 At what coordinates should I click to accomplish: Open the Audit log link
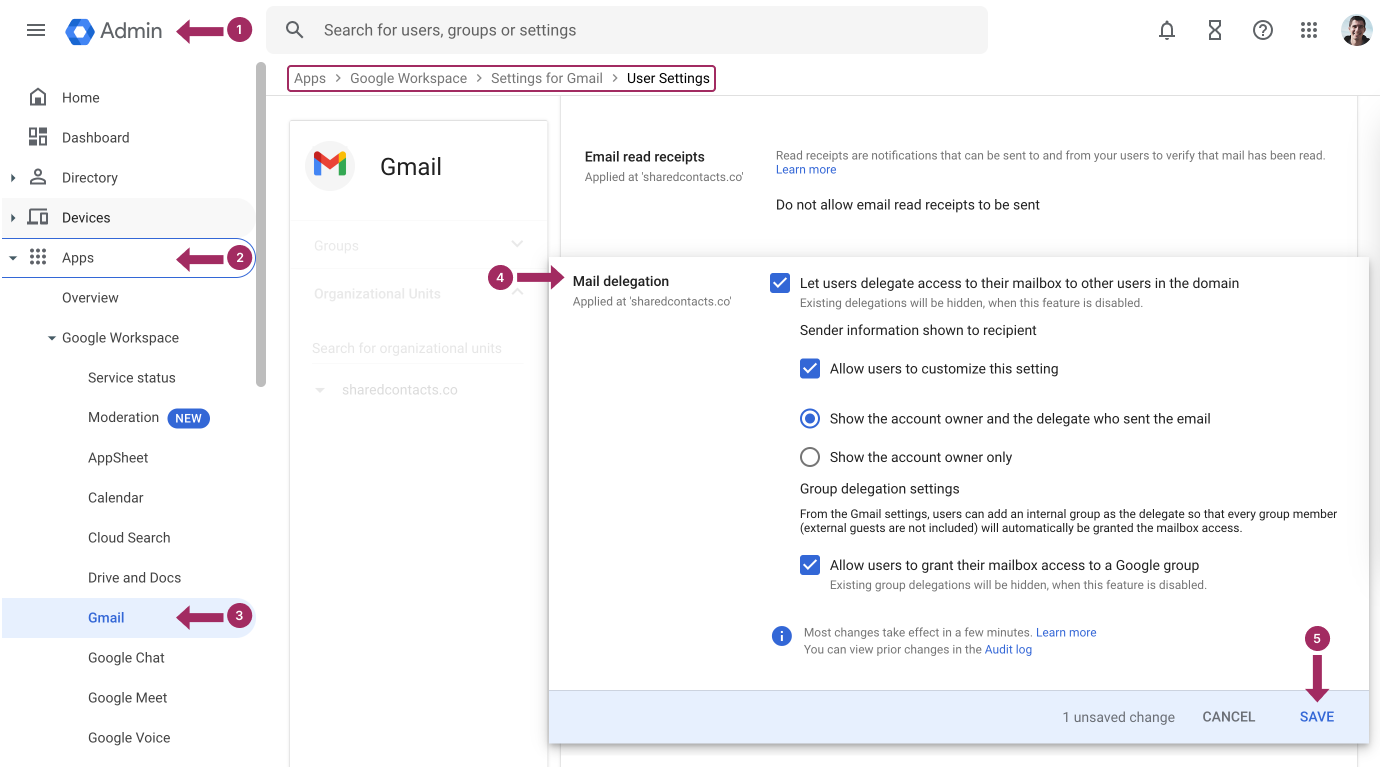point(1008,650)
